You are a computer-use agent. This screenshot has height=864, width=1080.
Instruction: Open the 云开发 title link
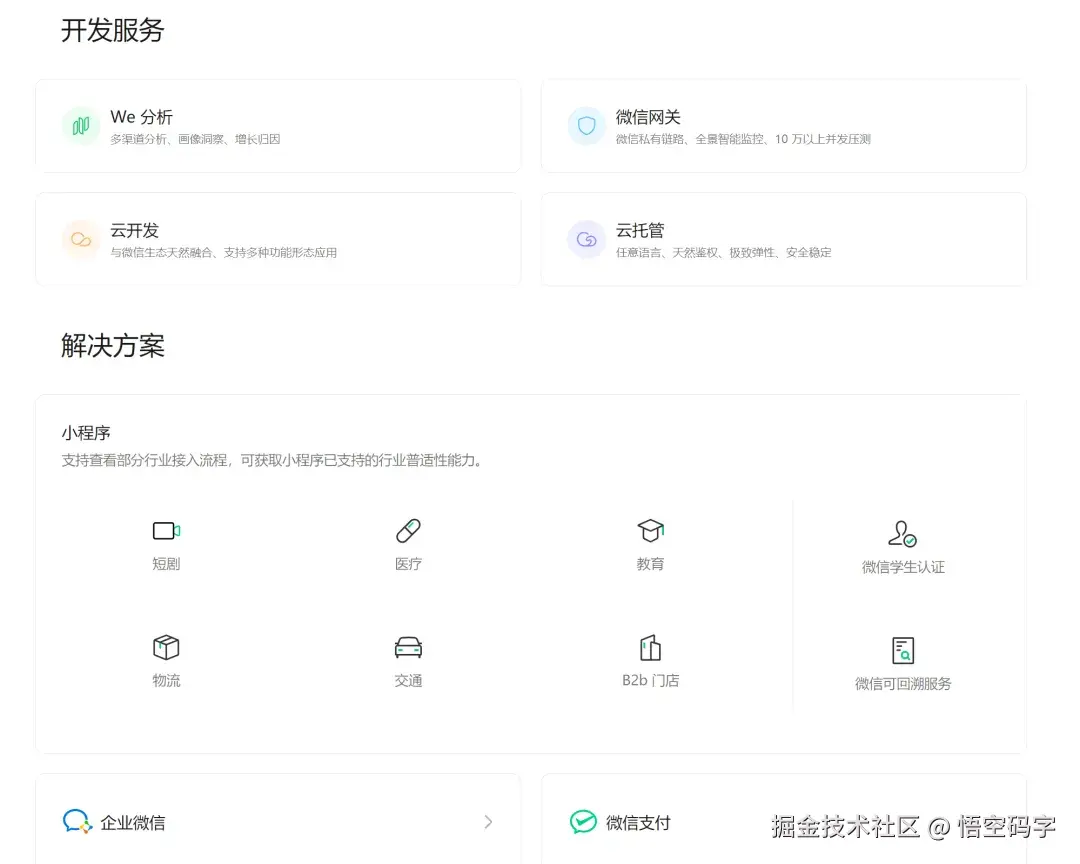tap(134, 230)
